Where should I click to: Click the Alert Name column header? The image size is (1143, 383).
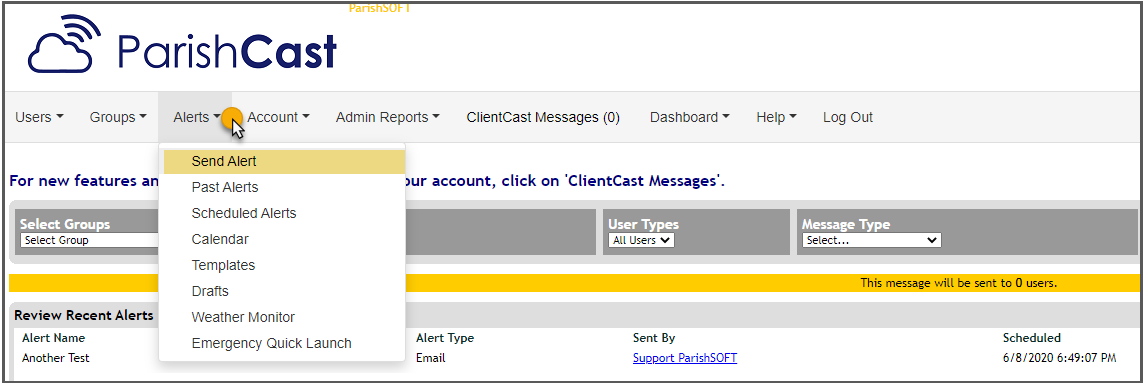pyautogui.click(x=53, y=338)
